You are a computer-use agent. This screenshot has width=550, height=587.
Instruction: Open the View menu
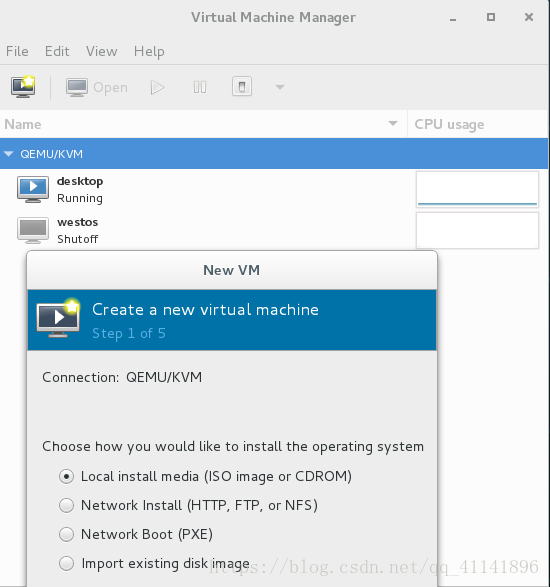pyautogui.click(x=101, y=51)
